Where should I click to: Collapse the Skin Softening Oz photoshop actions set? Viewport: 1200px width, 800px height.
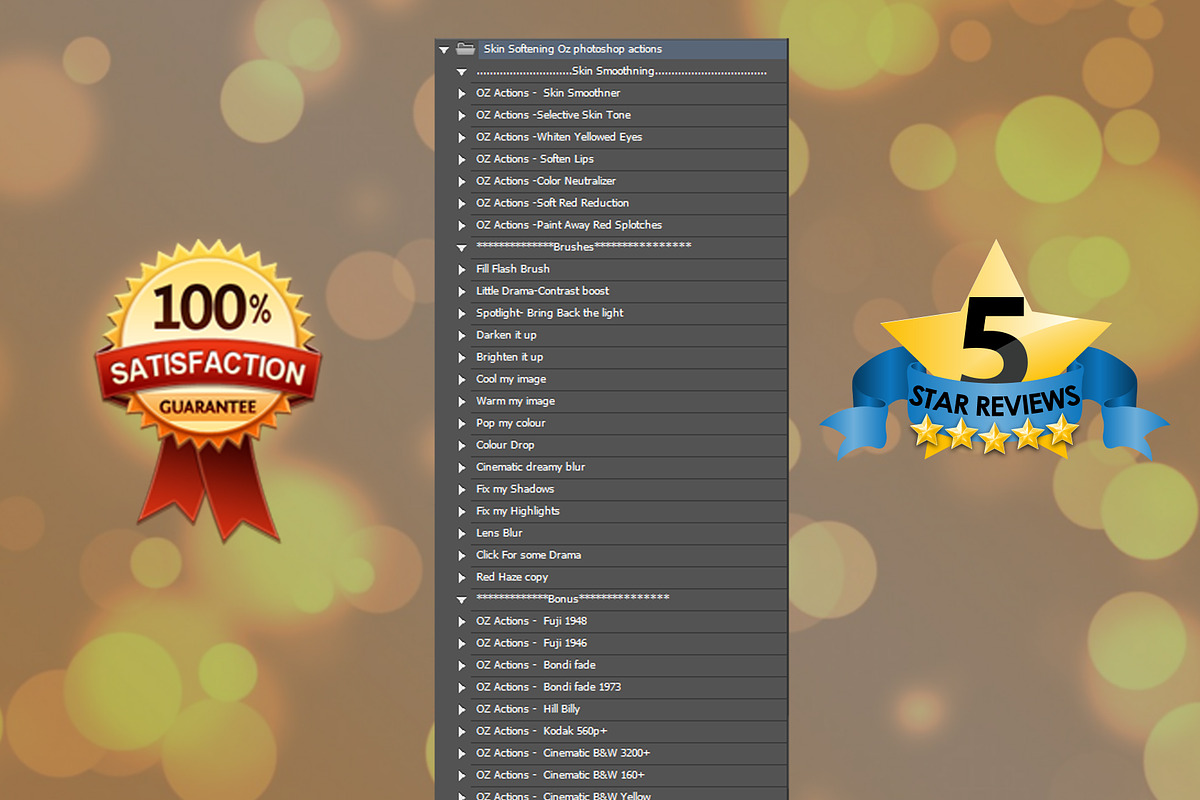(x=443, y=49)
